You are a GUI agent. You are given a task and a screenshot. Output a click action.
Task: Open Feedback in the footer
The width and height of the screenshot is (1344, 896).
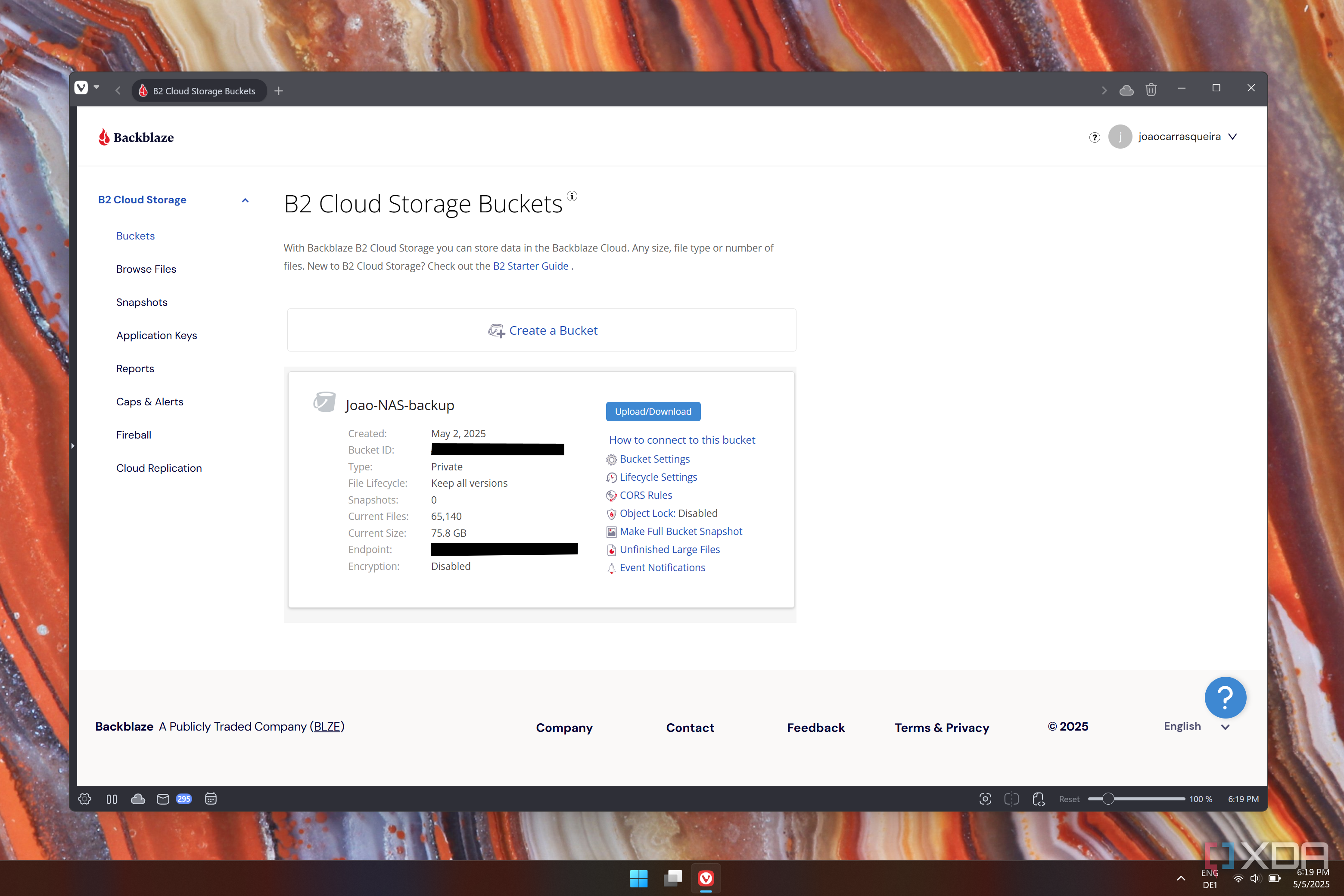(x=815, y=728)
